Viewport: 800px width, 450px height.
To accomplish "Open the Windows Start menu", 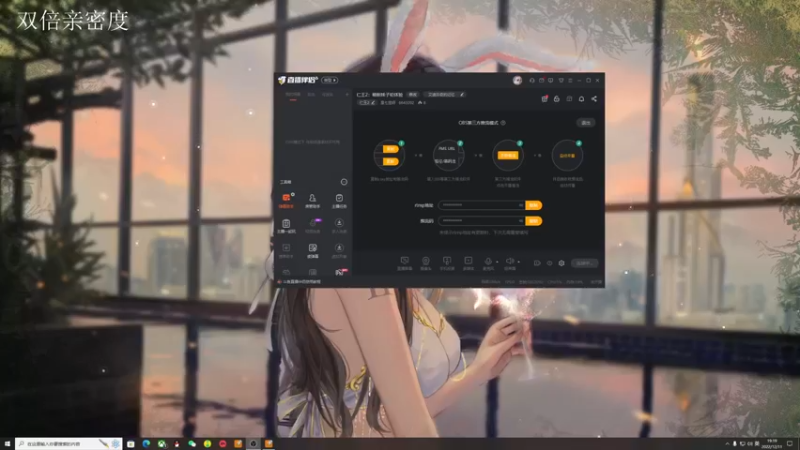I will tap(7, 444).
